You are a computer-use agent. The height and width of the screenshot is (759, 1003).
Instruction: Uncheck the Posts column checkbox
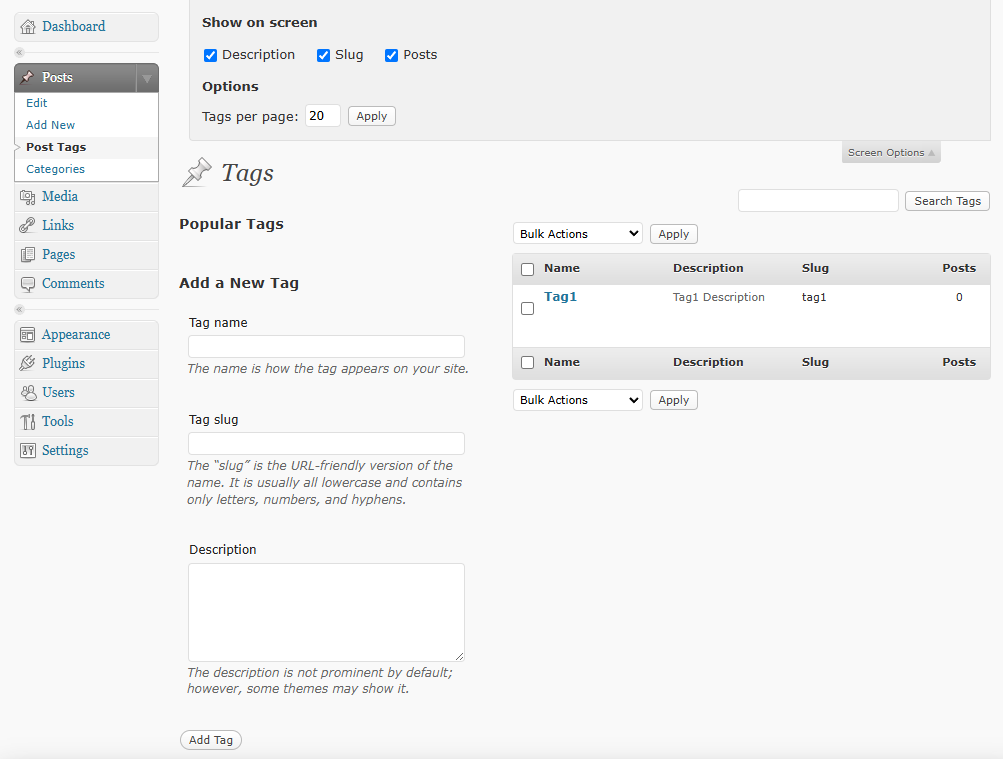click(391, 56)
